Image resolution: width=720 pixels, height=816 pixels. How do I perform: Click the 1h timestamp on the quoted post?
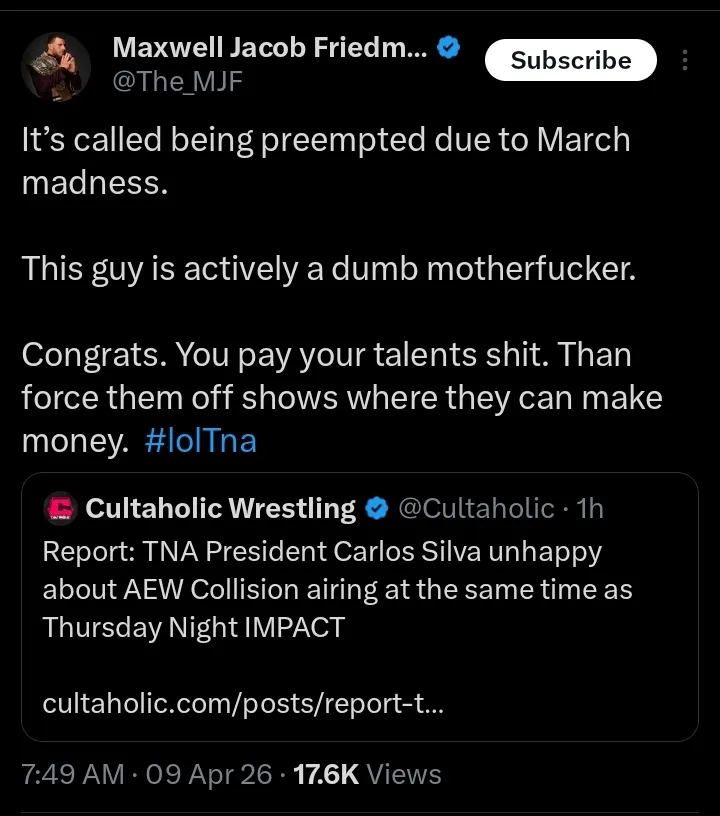pos(590,509)
